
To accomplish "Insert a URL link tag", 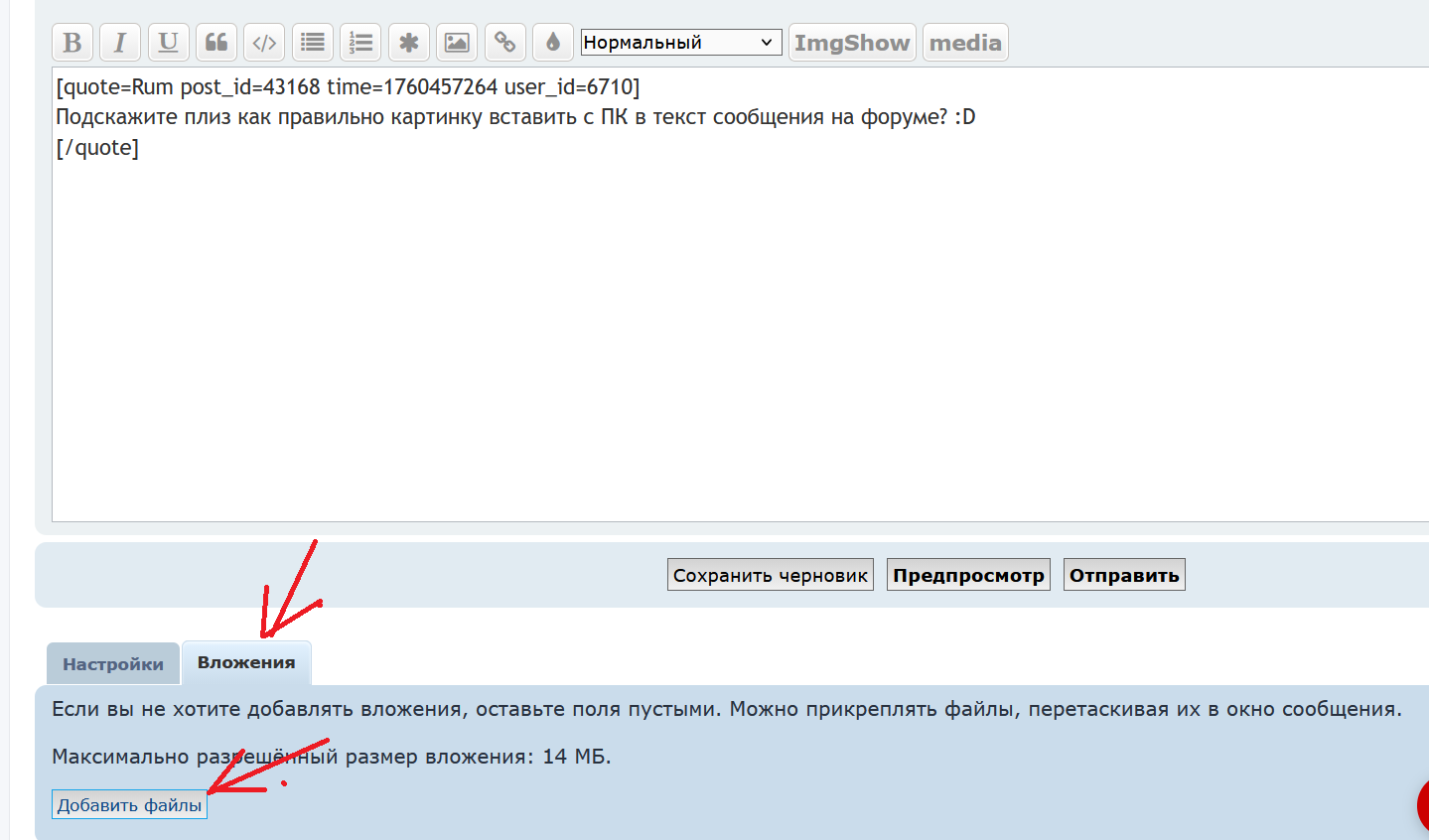I will pos(505,43).
